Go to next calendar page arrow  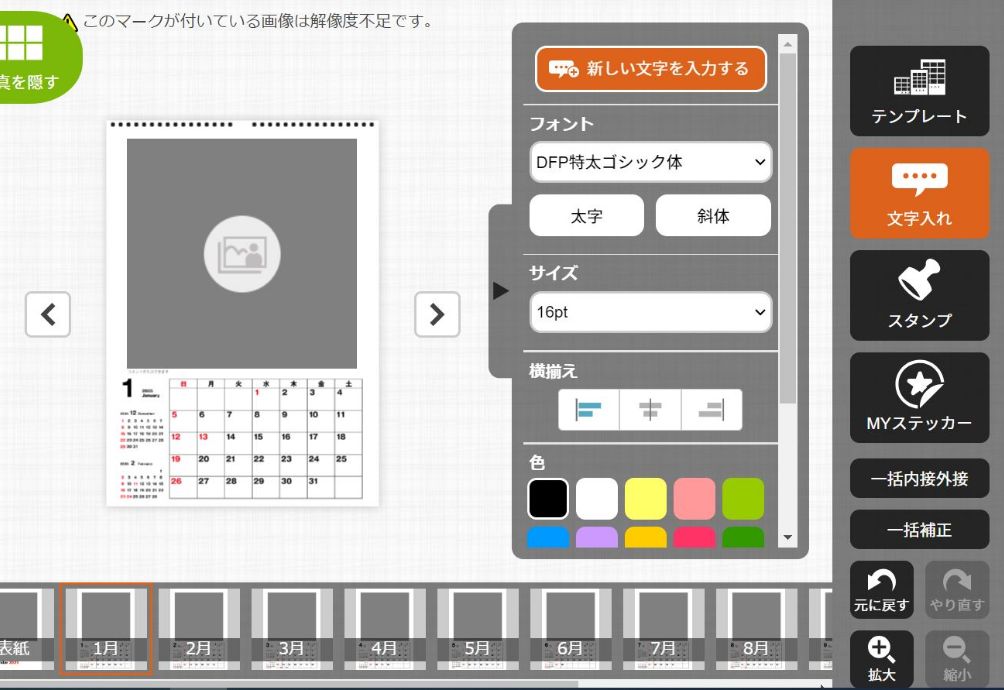point(437,314)
